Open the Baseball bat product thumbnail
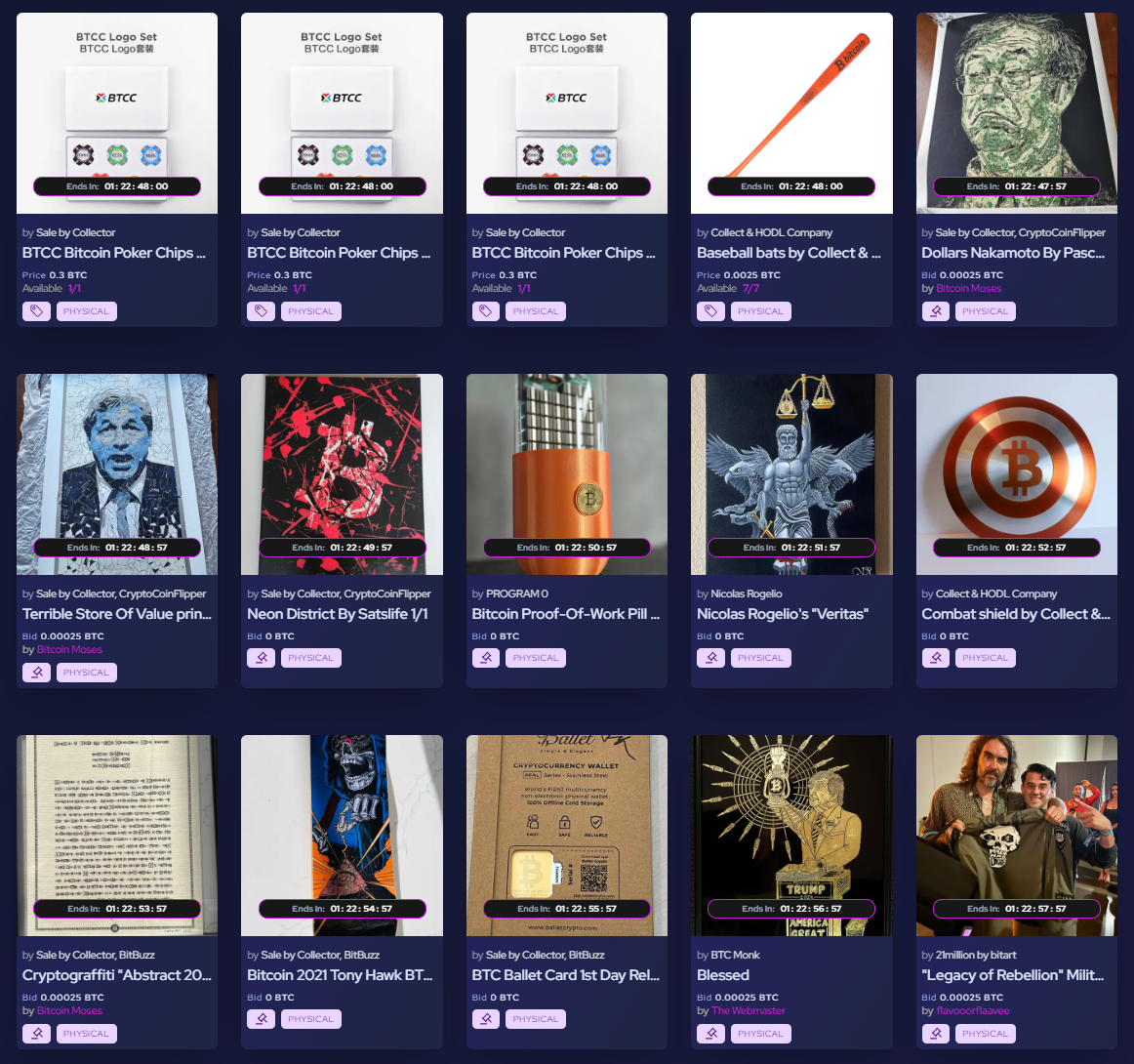Screen dimensions: 1134x1064 click(x=791, y=113)
